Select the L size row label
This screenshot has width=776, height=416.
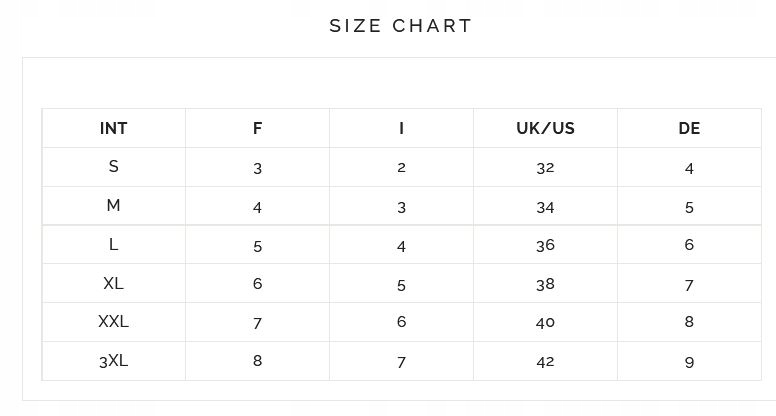[x=114, y=245]
